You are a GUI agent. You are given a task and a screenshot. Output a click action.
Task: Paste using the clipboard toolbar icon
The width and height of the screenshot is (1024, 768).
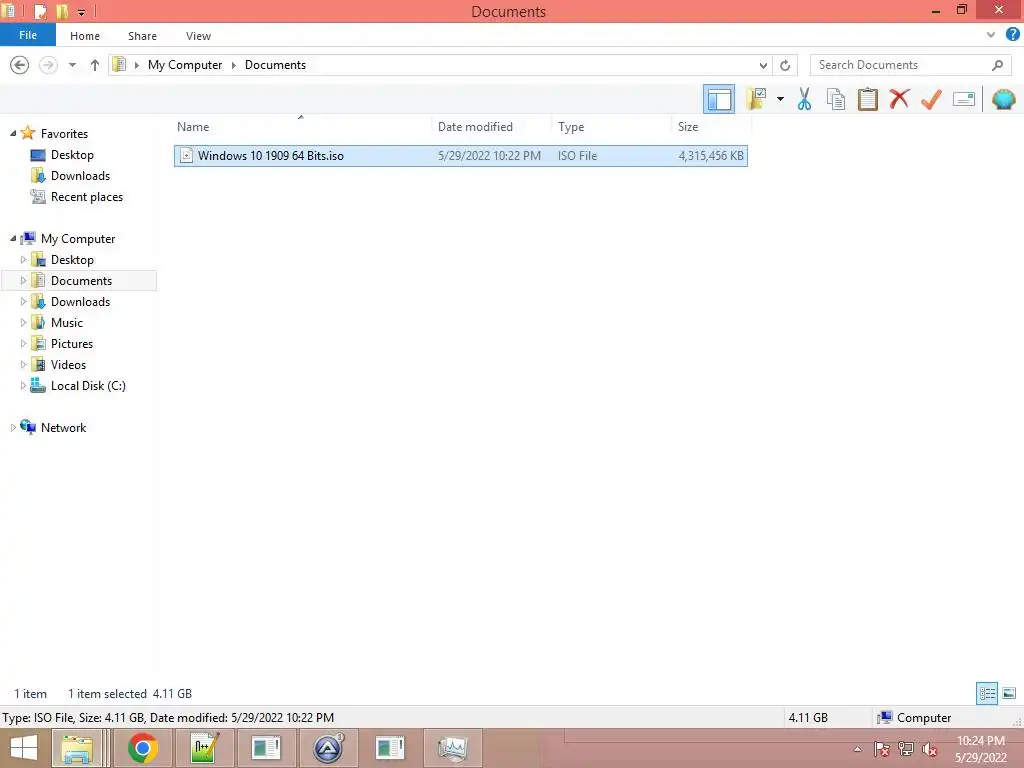867,99
